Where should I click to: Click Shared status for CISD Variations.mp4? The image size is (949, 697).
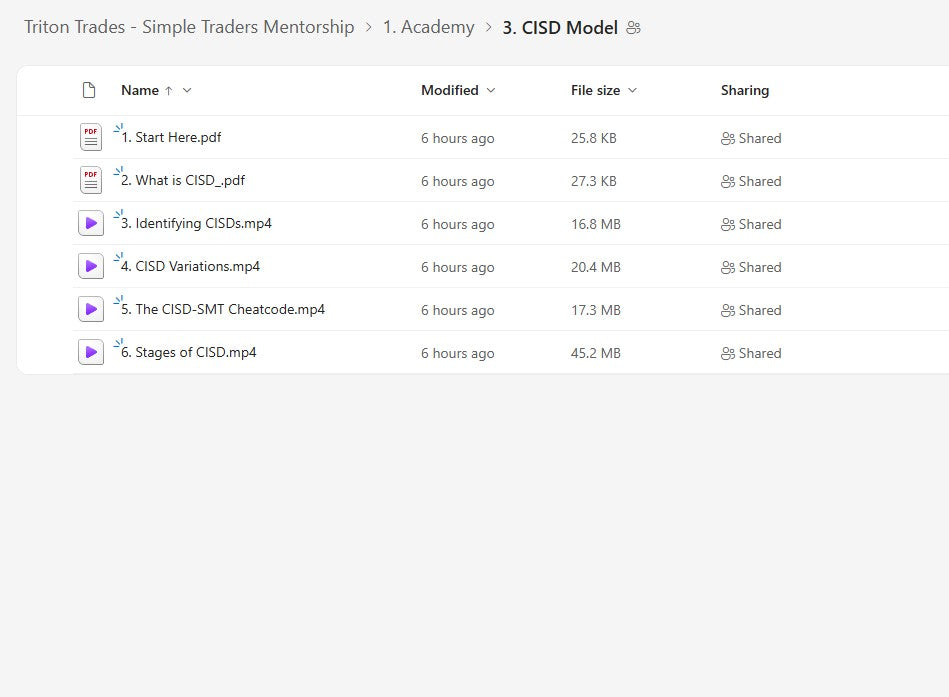[x=751, y=267]
